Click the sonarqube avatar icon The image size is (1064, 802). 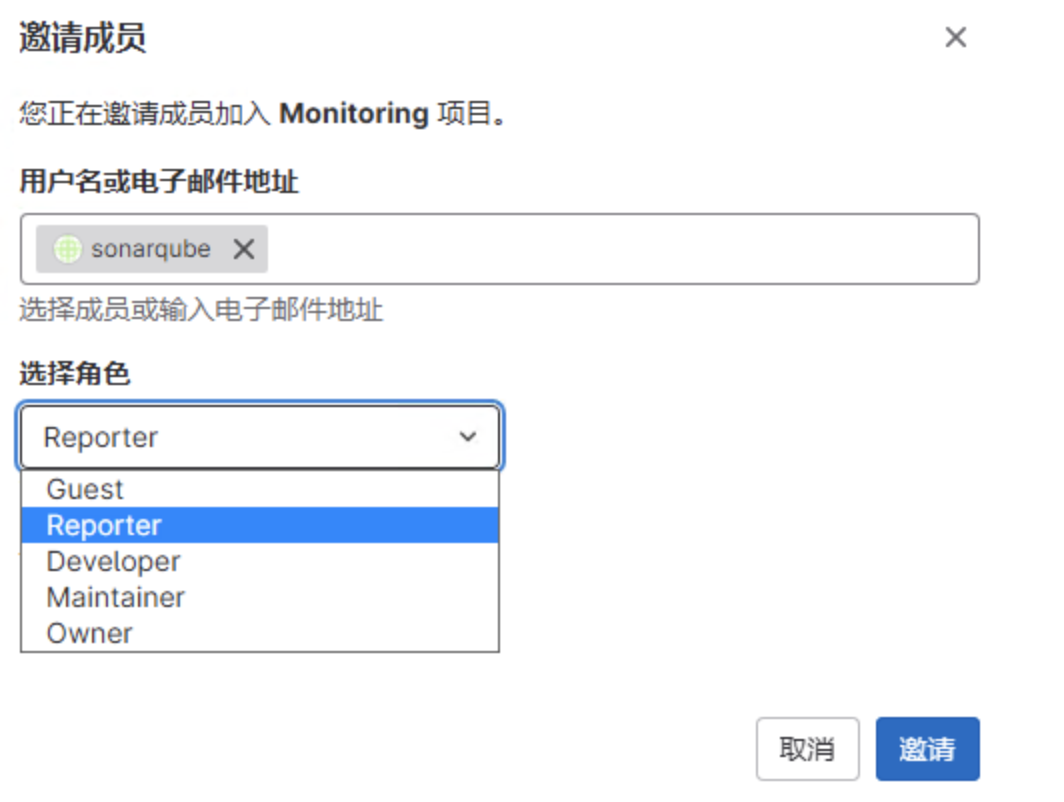(68, 249)
